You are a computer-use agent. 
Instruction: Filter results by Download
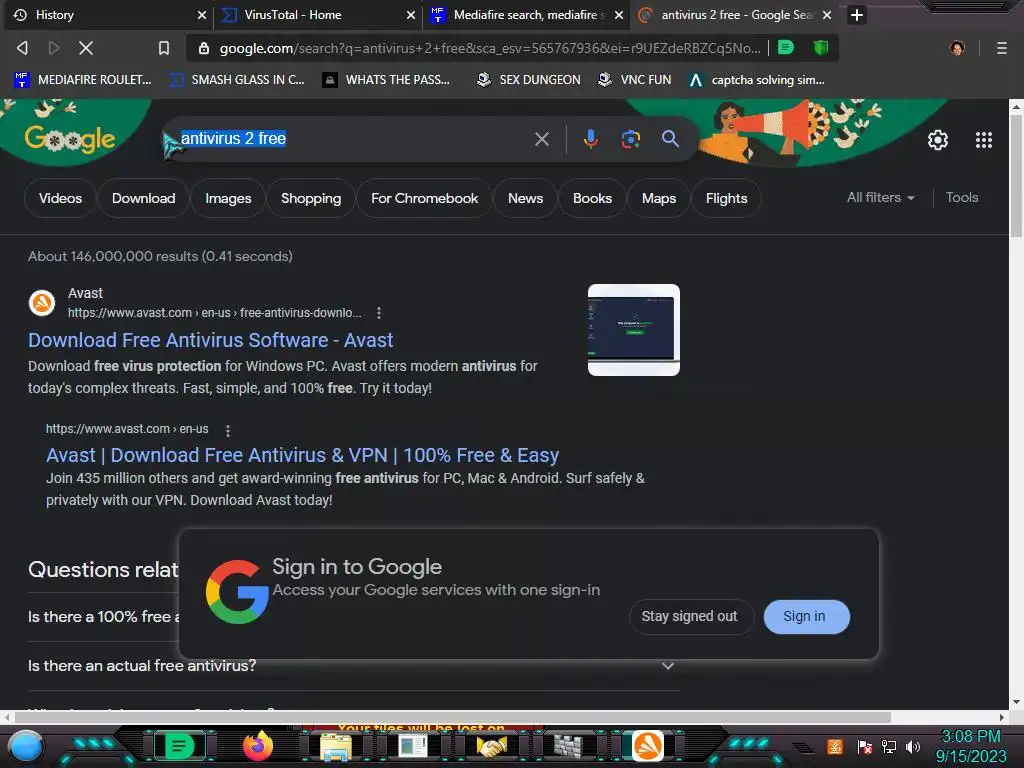tap(143, 198)
